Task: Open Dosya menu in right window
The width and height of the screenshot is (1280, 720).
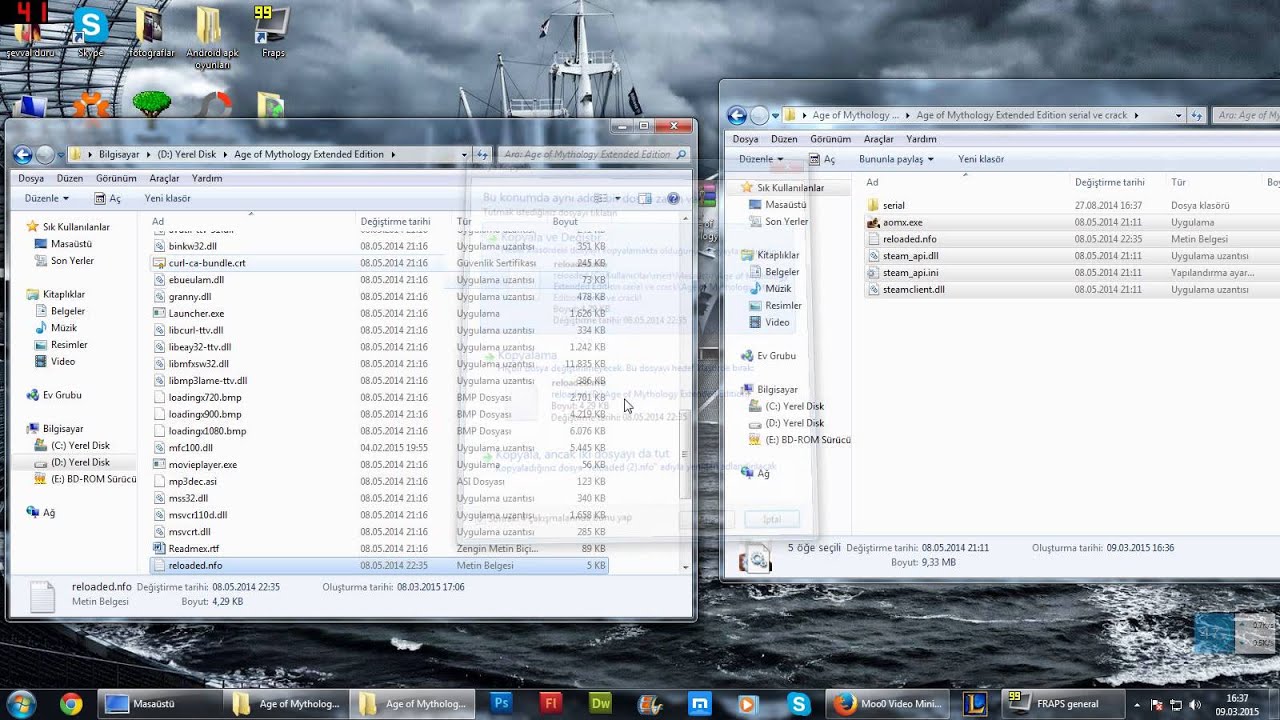Action: point(745,139)
